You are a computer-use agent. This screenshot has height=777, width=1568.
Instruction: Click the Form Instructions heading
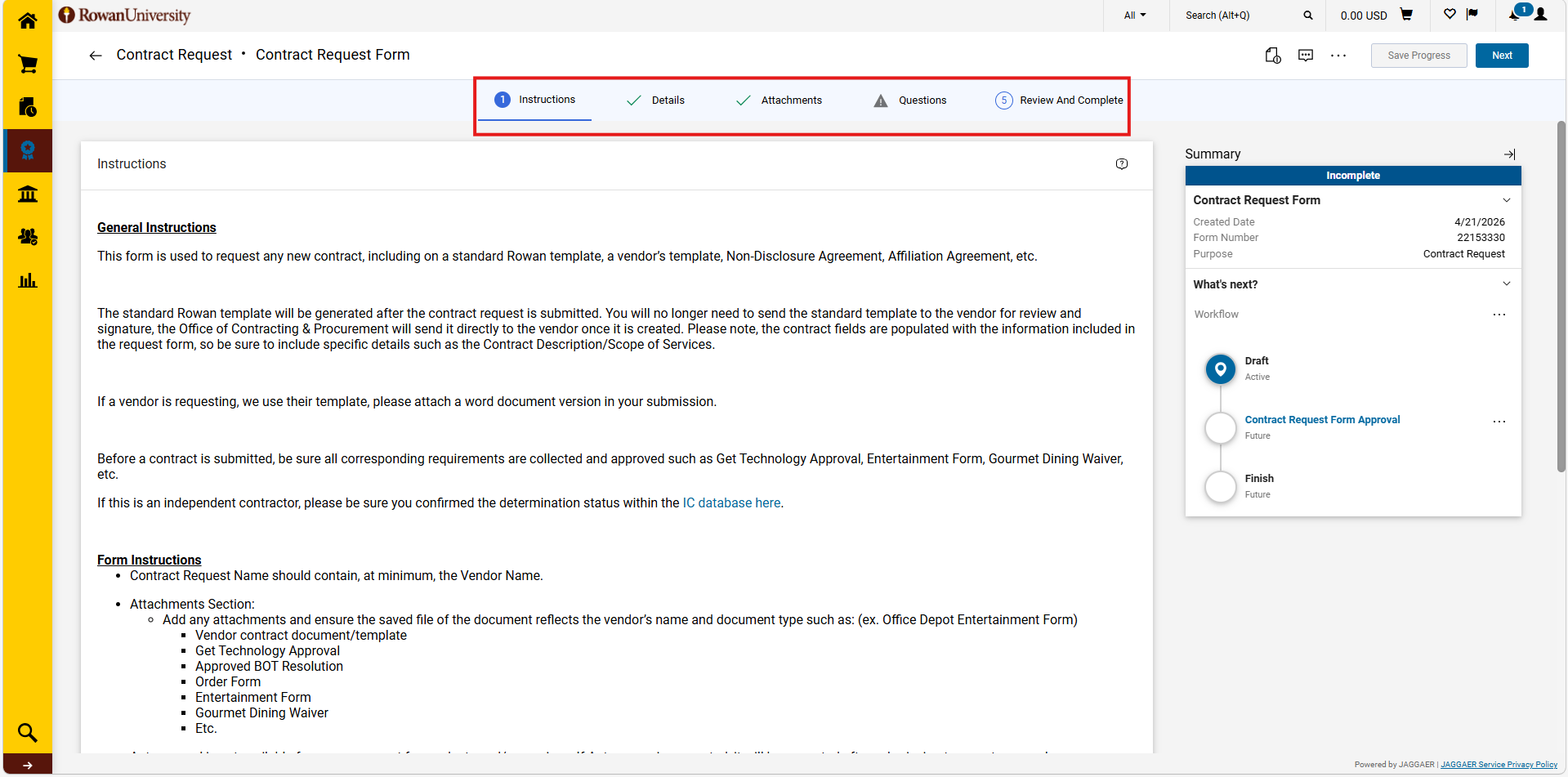point(149,560)
